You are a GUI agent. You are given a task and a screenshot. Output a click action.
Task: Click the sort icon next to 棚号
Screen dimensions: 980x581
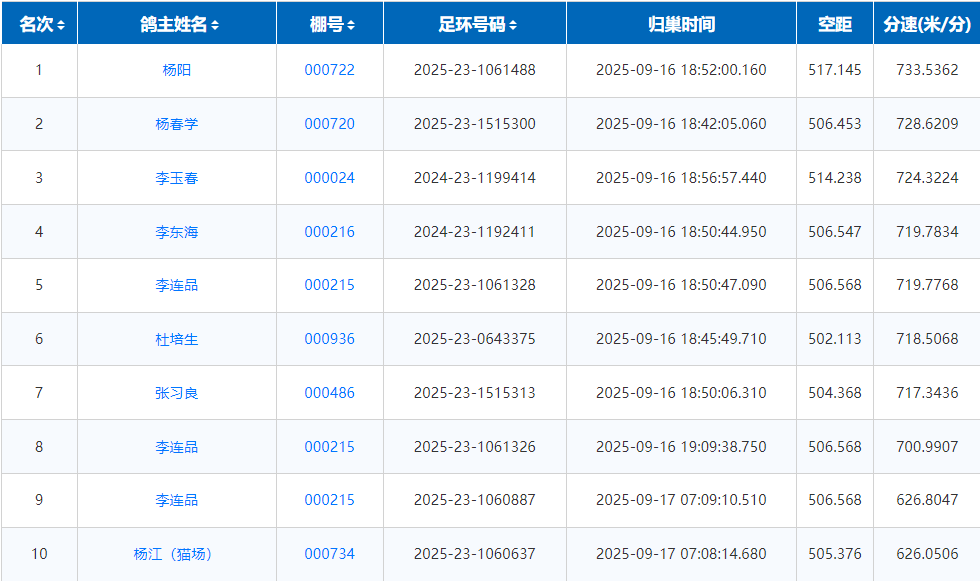(x=351, y=25)
